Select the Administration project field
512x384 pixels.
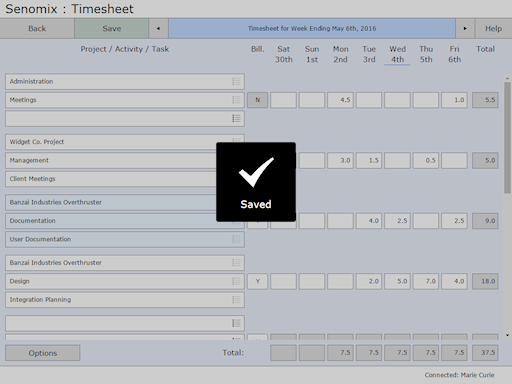[125, 81]
